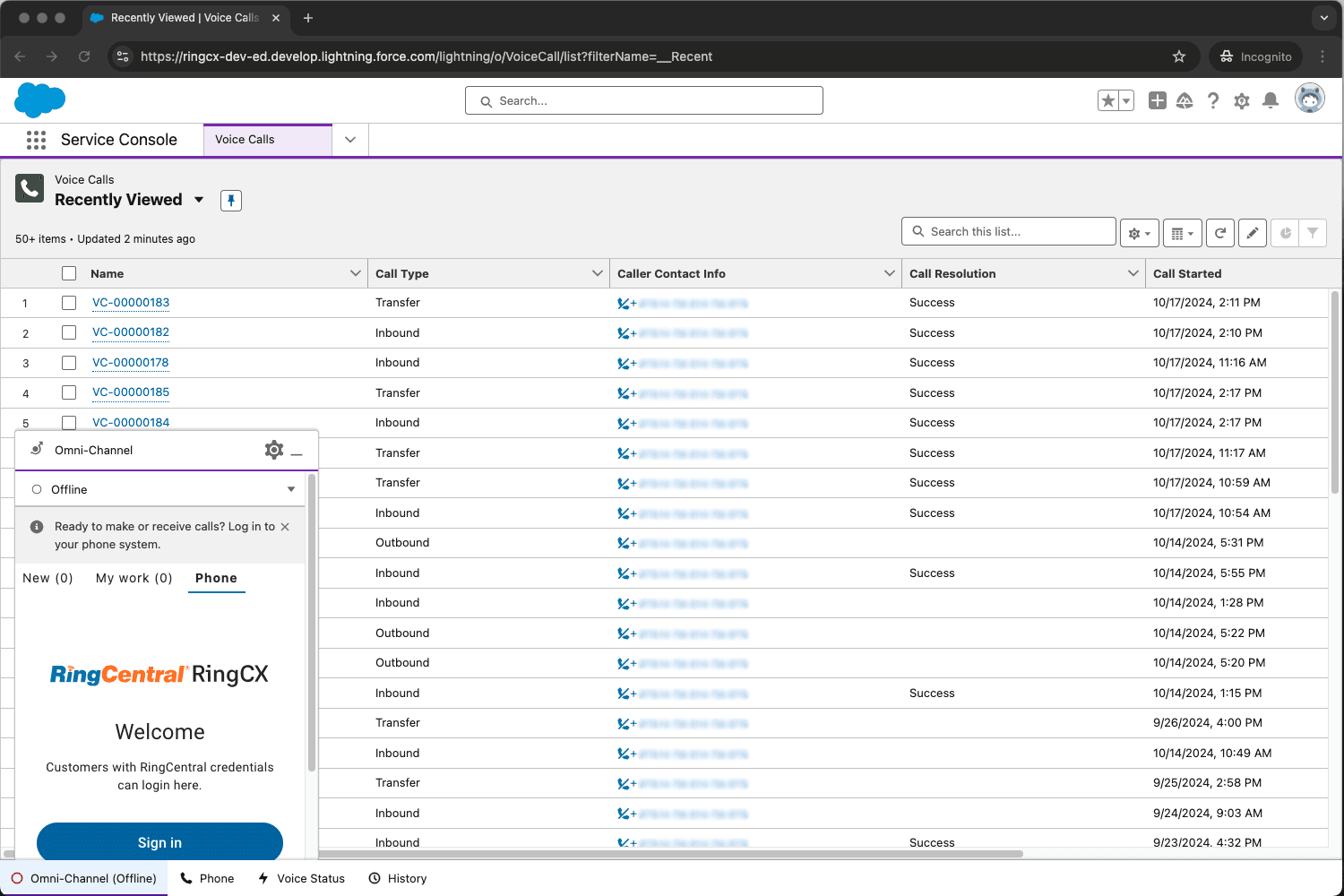This screenshot has width=1344, height=896.
Task: Open a new browser tab
Action: point(307,18)
